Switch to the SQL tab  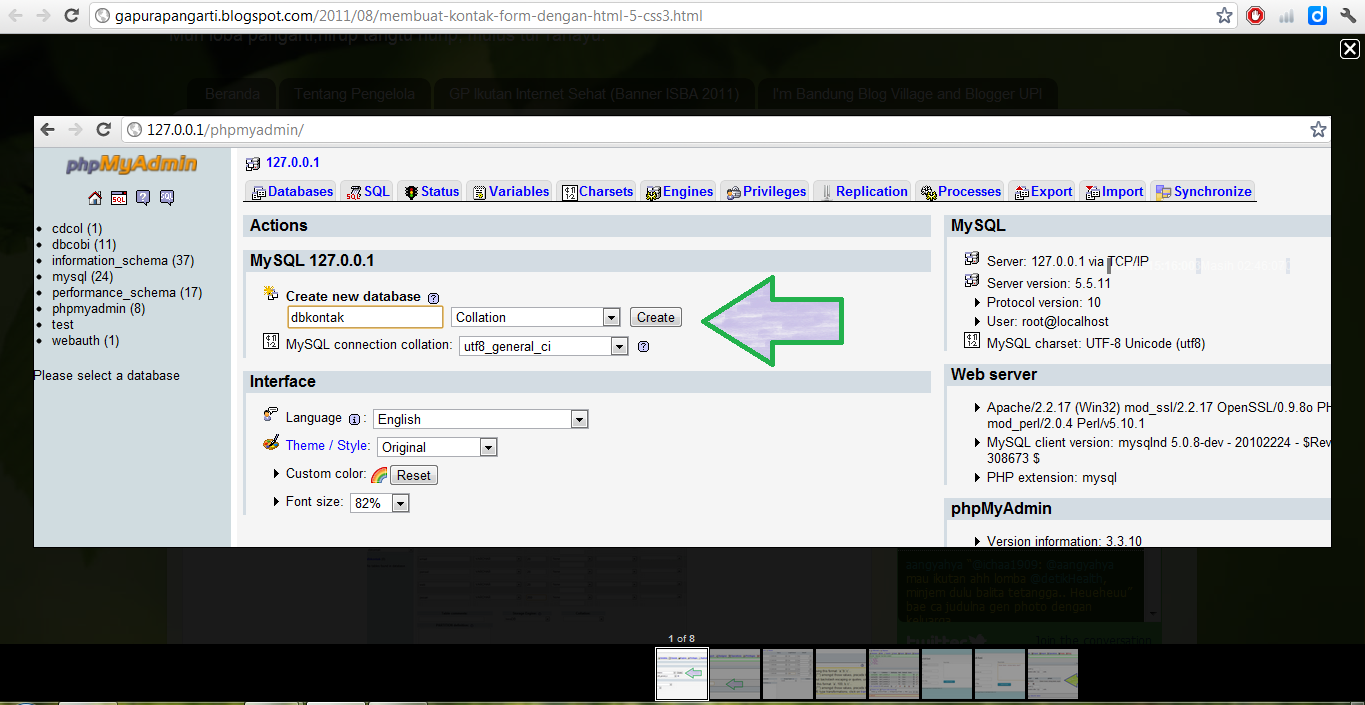(368, 191)
